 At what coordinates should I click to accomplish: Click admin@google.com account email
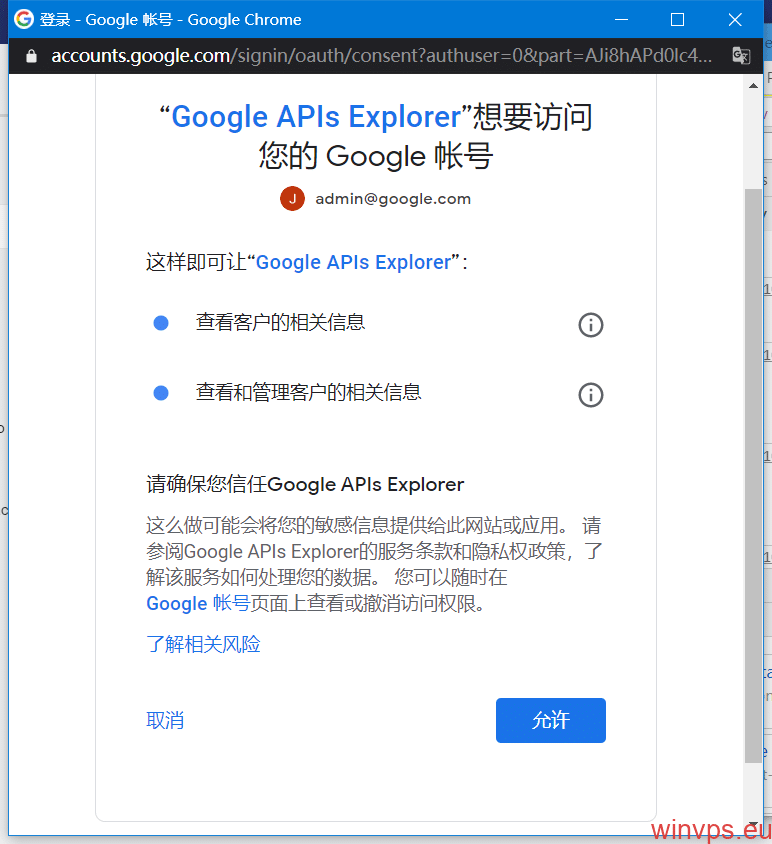pos(393,199)
